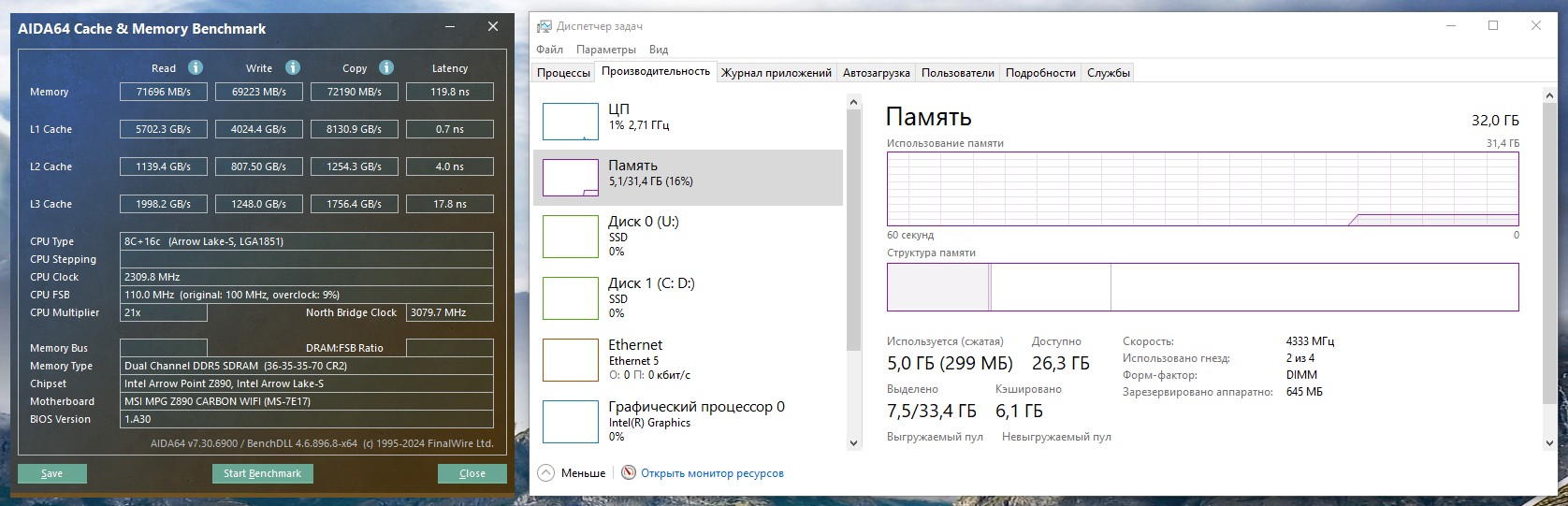
Task: Switch to the Автозагрузка tab
Action: 876,73
